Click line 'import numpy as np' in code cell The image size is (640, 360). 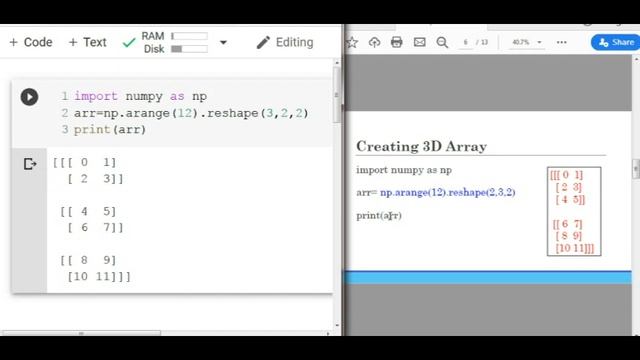[140, 96]
